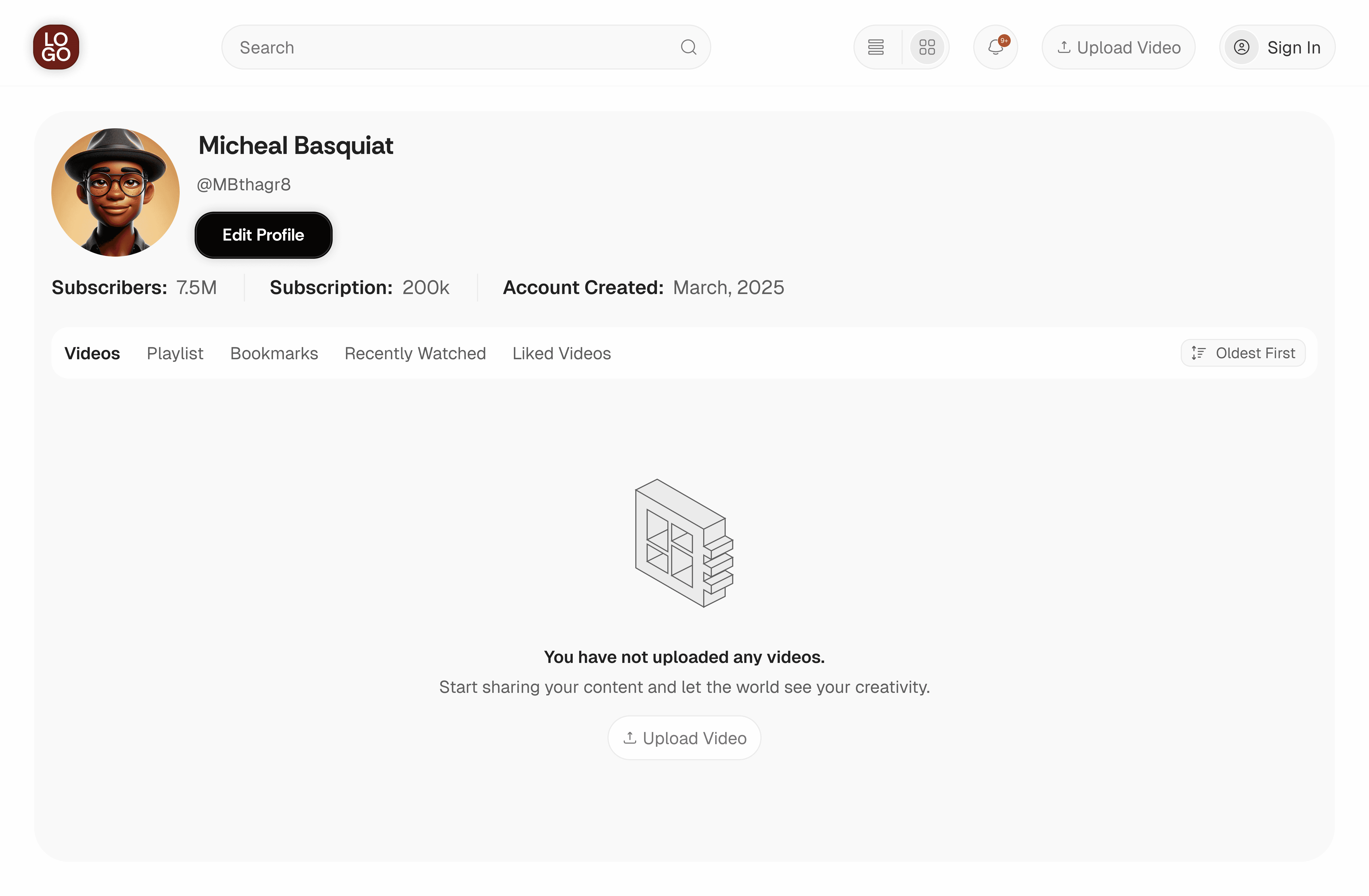Switch to grid view layout
Screen dimensions: 1369x896
927,47
